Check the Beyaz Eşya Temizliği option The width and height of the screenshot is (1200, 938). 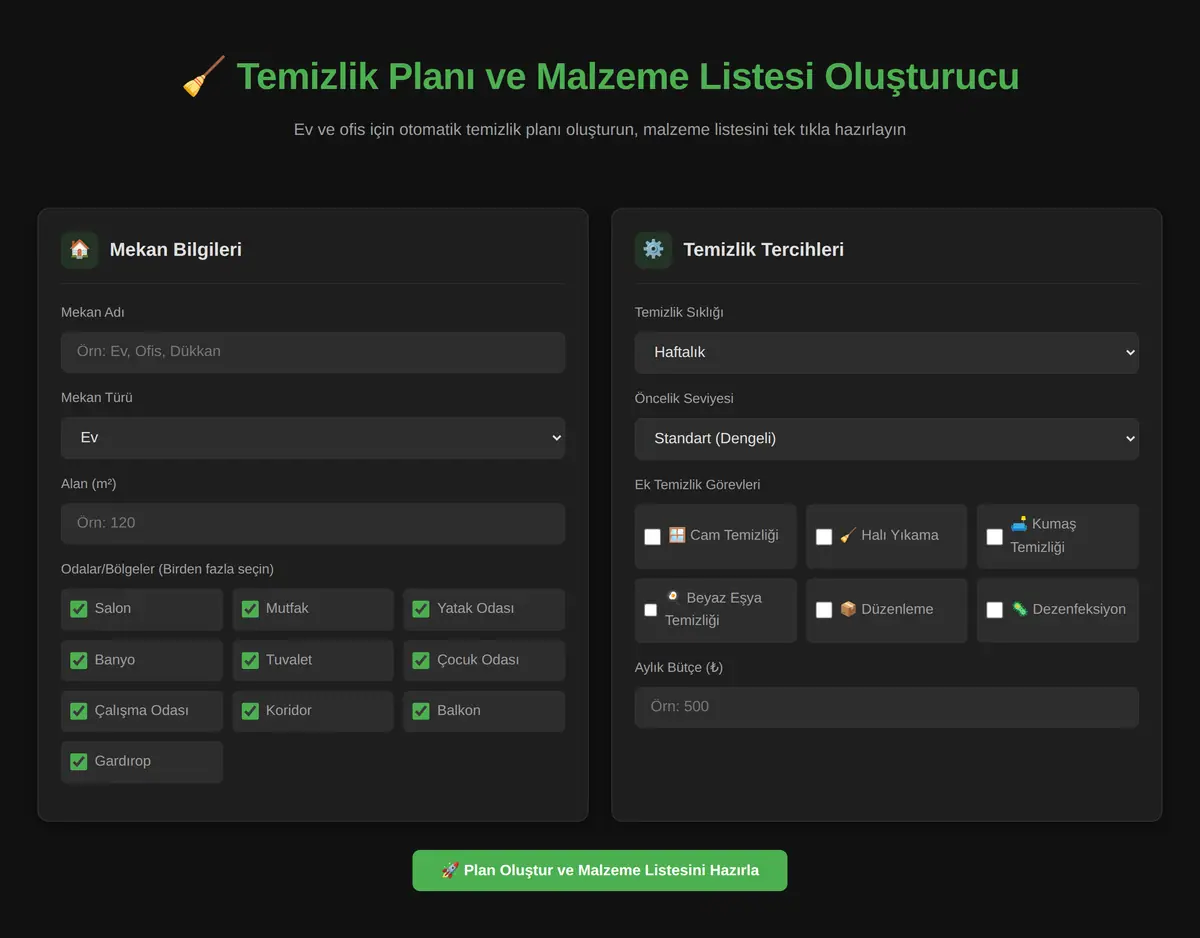click(651, 609)
